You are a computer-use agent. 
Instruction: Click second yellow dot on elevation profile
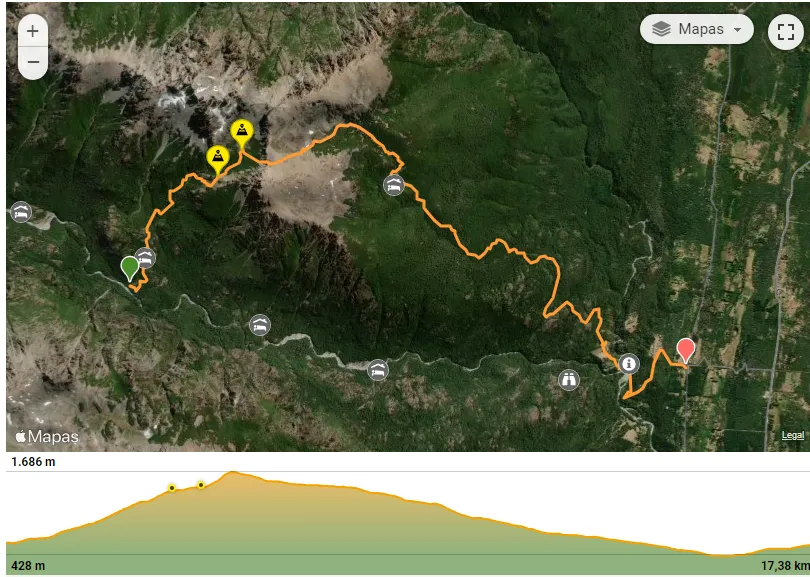[201, 485]
